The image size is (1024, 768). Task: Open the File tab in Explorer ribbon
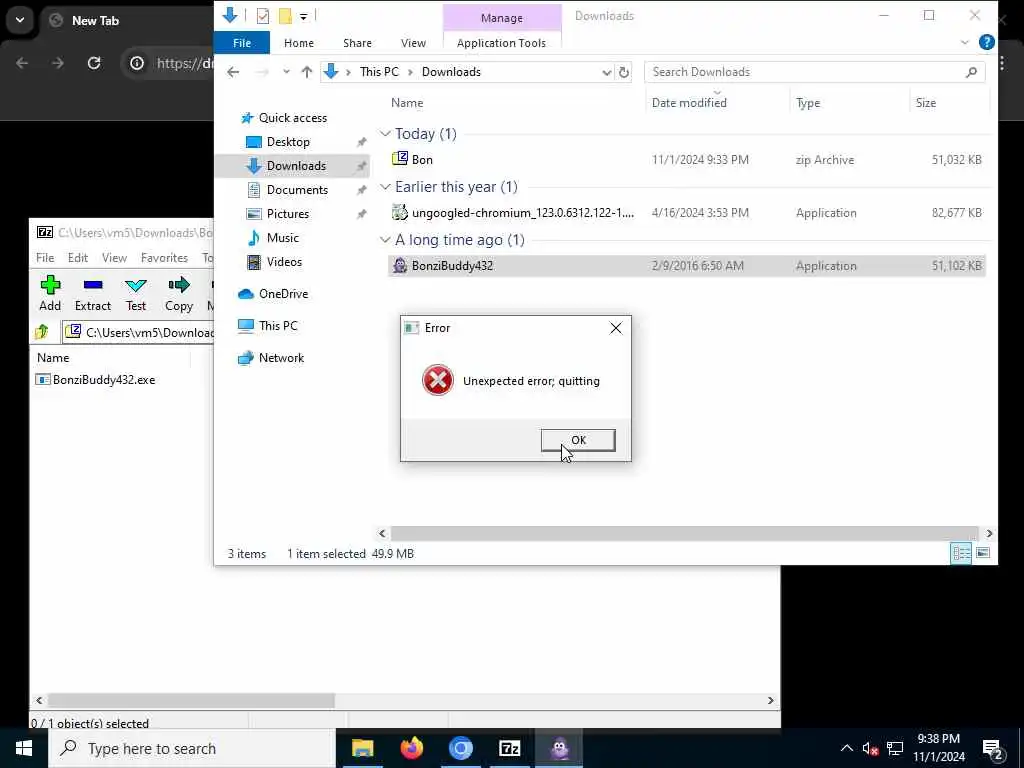242,43
